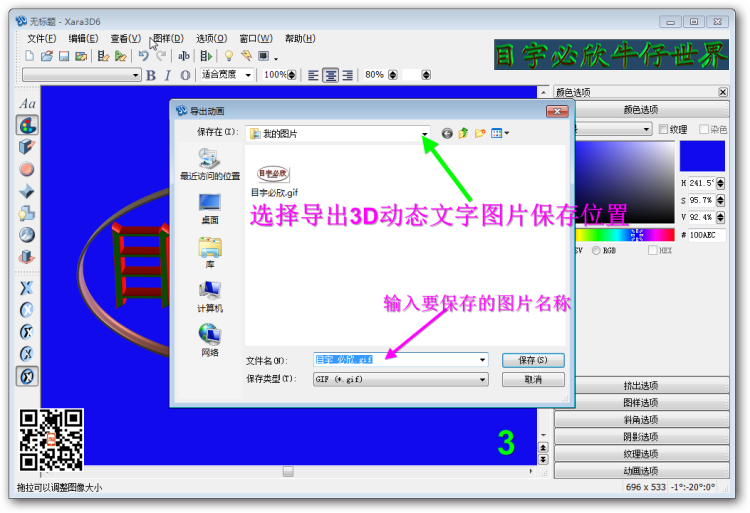Click the 取消 cancel button
This screenshot has width=750, height=513.
pos(533,380)
